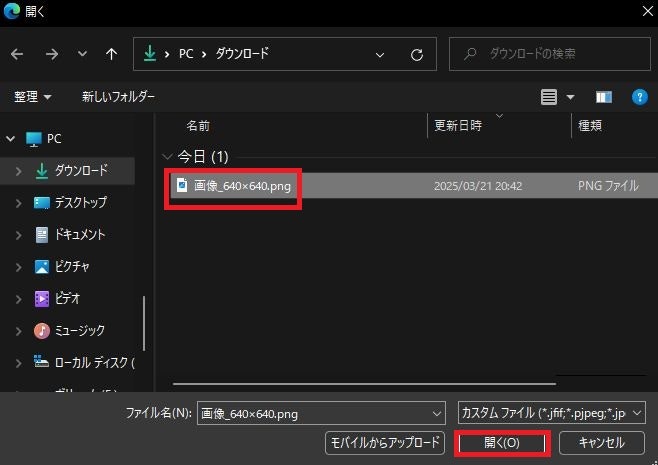Click the green download icon in address bar
This screenshot has height=465, width=658.
pyautogui.click(x=150, y=54)
